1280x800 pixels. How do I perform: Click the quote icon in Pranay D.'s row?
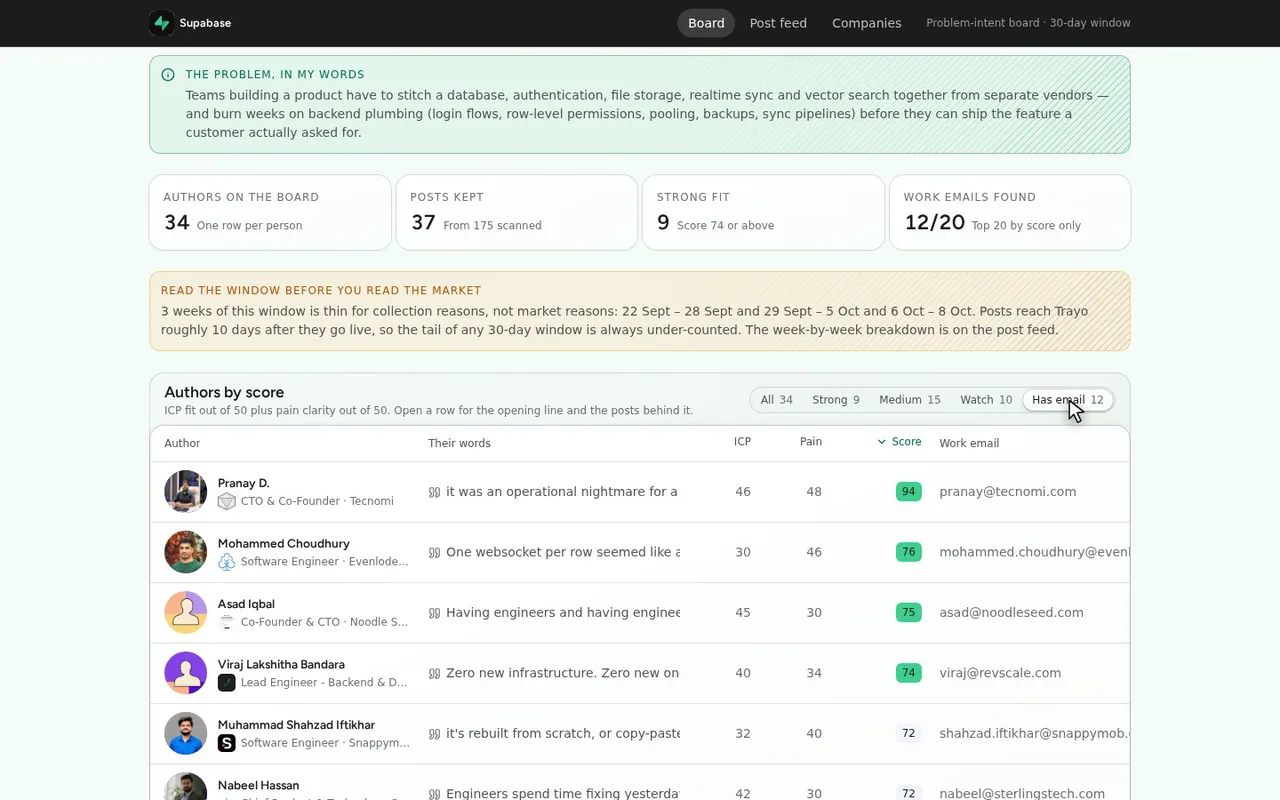pos(434,492)
